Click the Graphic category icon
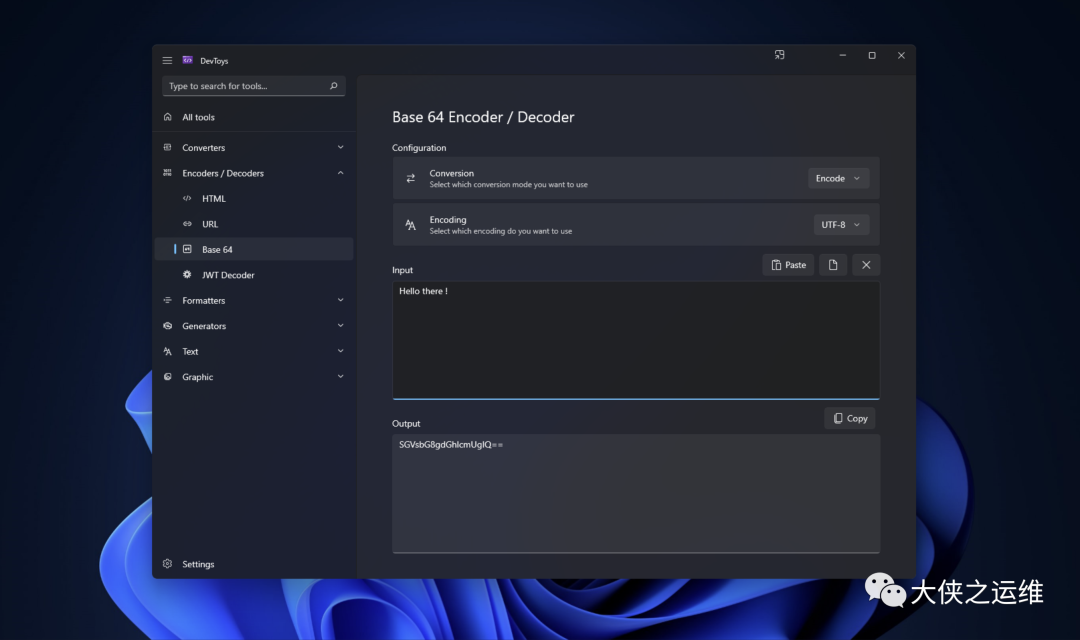This screenshot has width=1080, height=640. click(167, 377)
